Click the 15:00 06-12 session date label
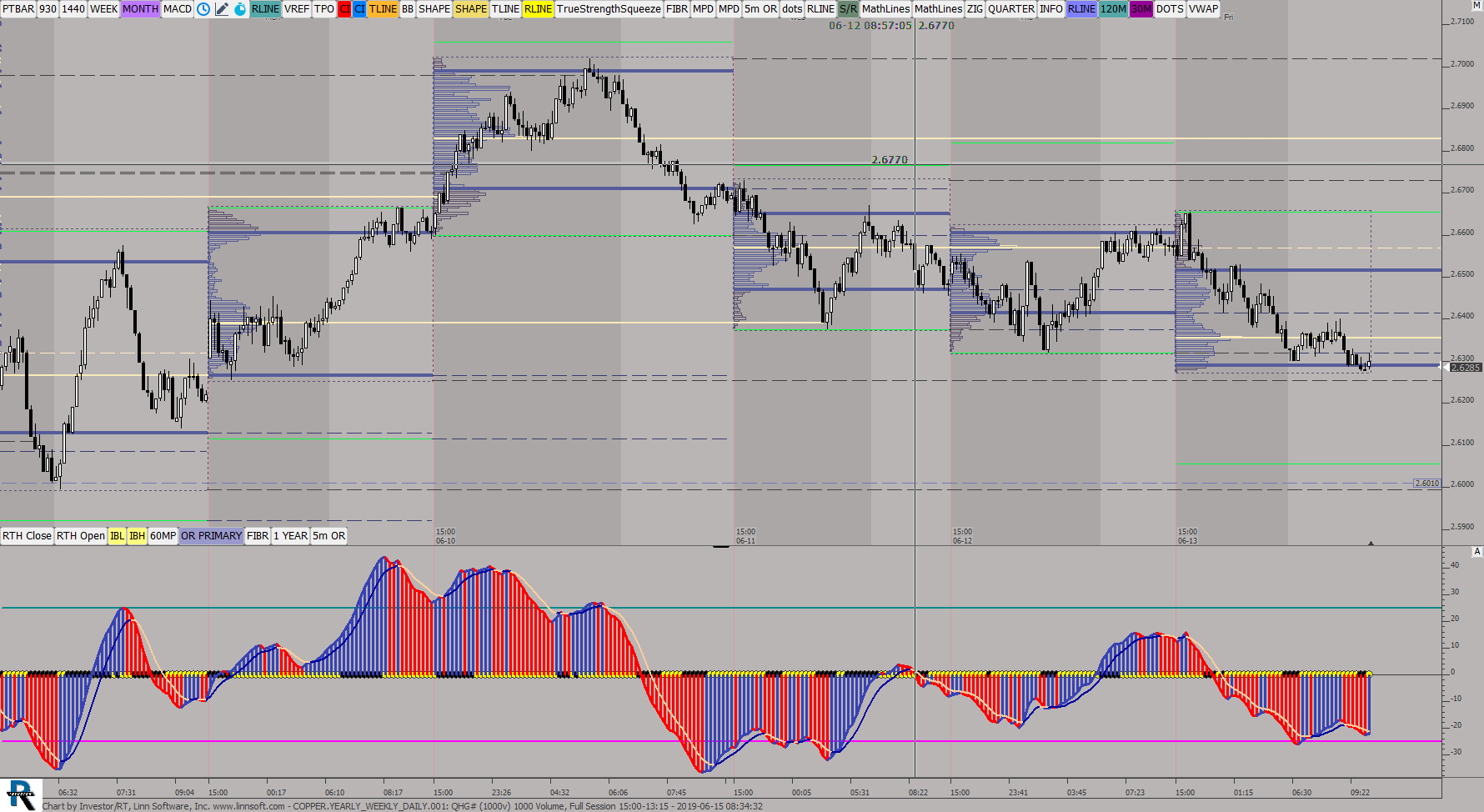 click(963, 536)
